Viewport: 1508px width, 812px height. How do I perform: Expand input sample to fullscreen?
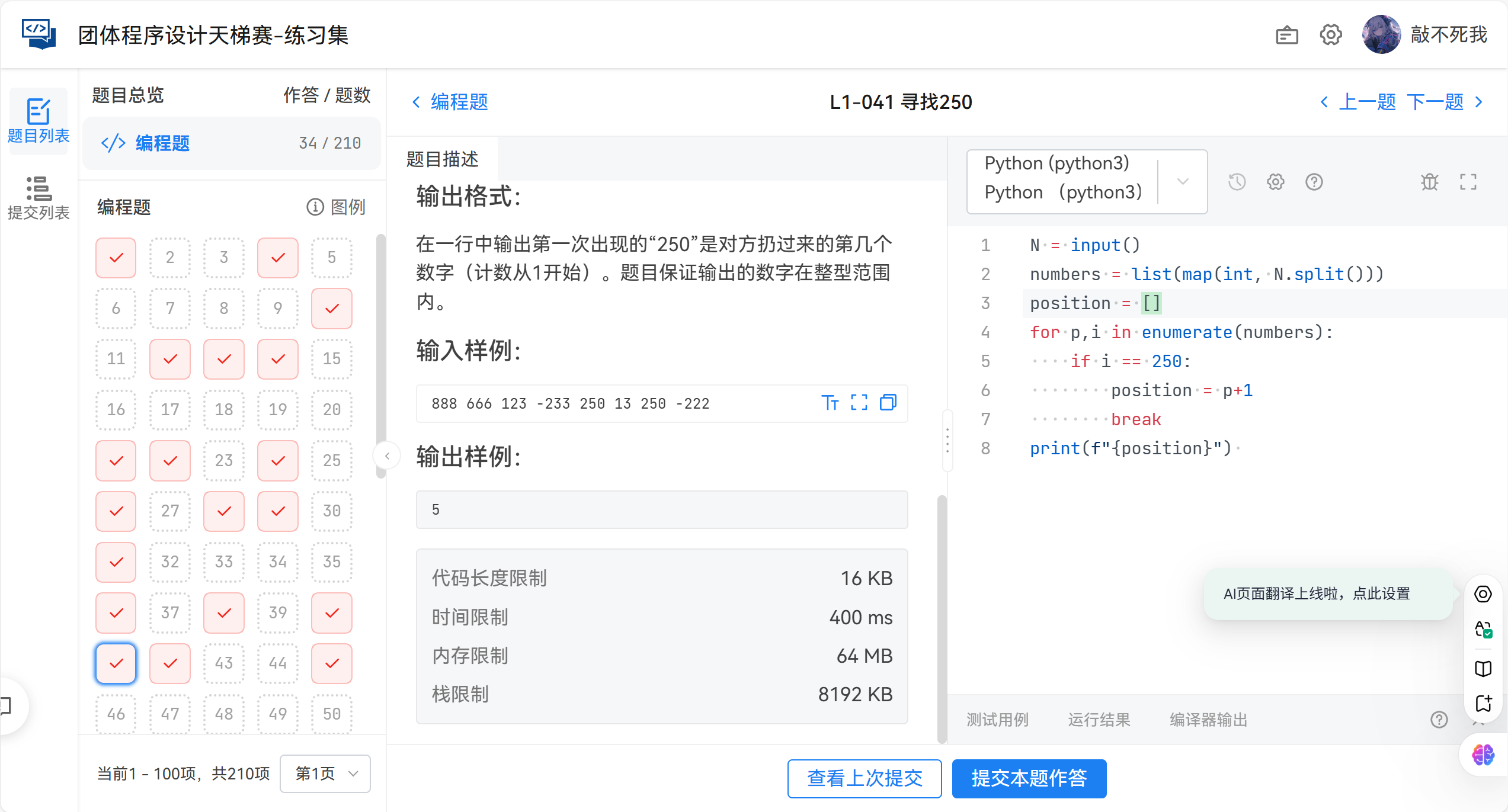pyautogui.click(x=859, y=403)
